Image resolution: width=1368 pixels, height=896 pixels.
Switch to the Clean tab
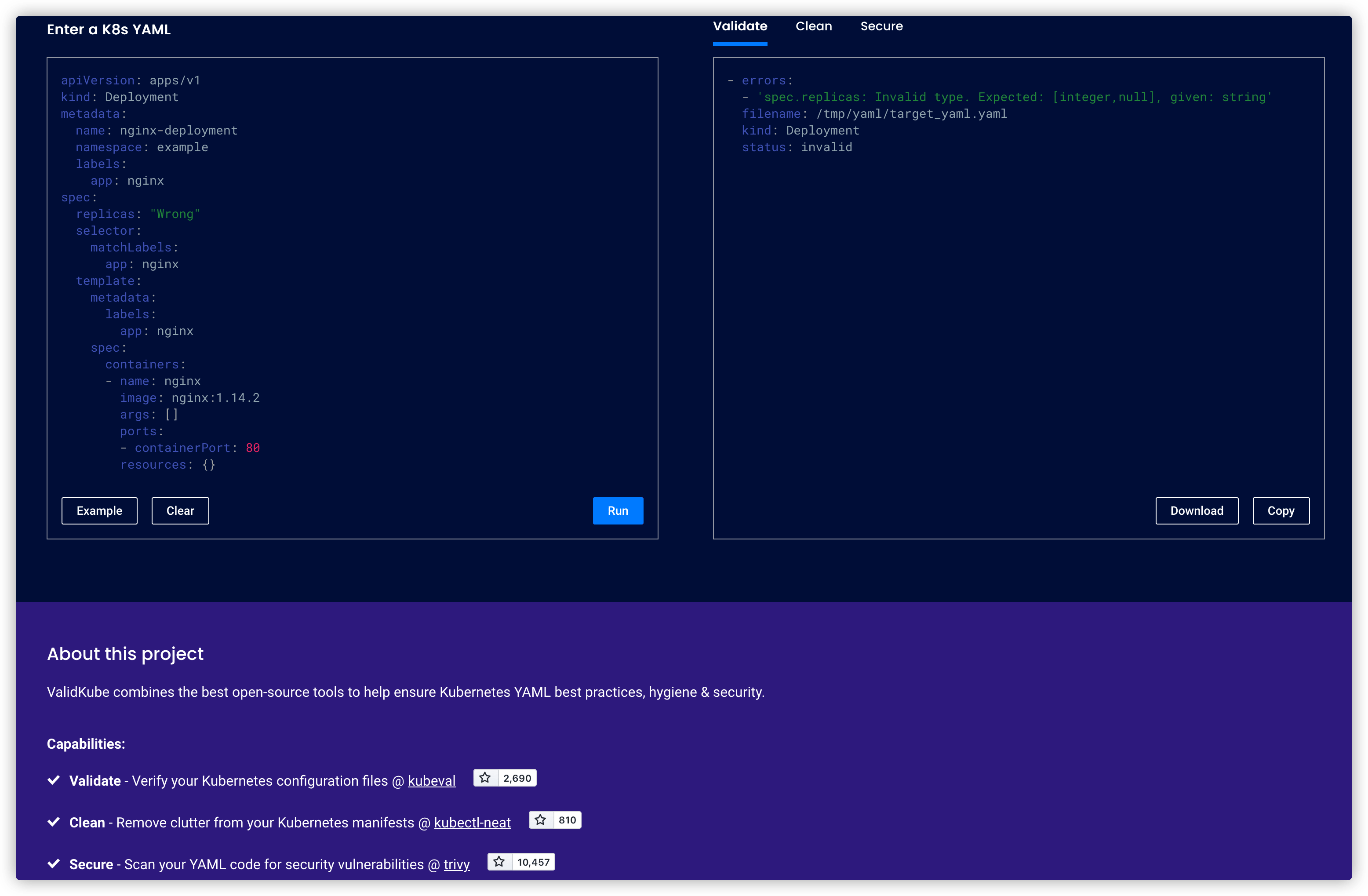tap(813, 26)
